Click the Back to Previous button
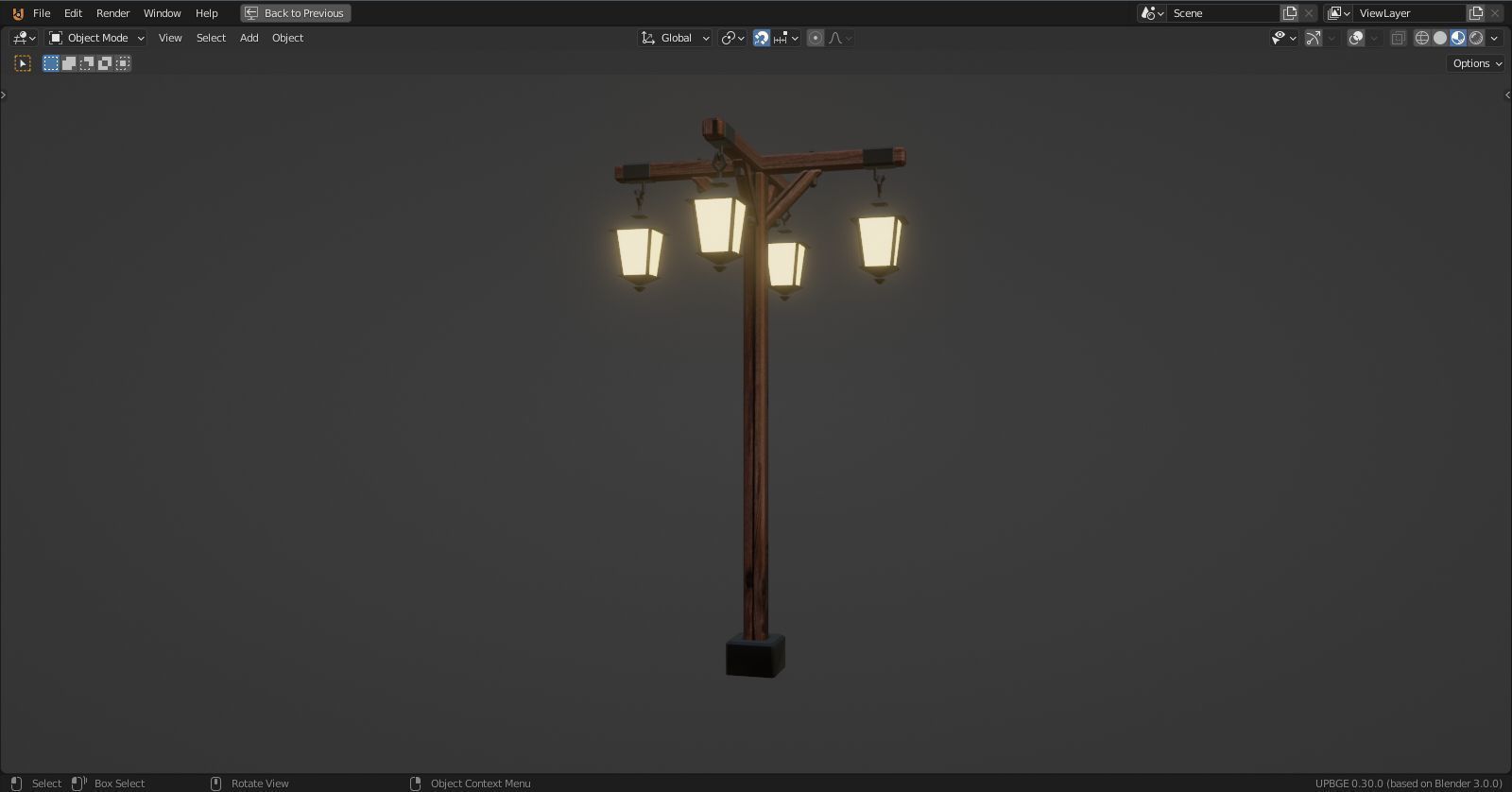The height and width of the screenshot is (792, 1512). (x=296, y=13)
